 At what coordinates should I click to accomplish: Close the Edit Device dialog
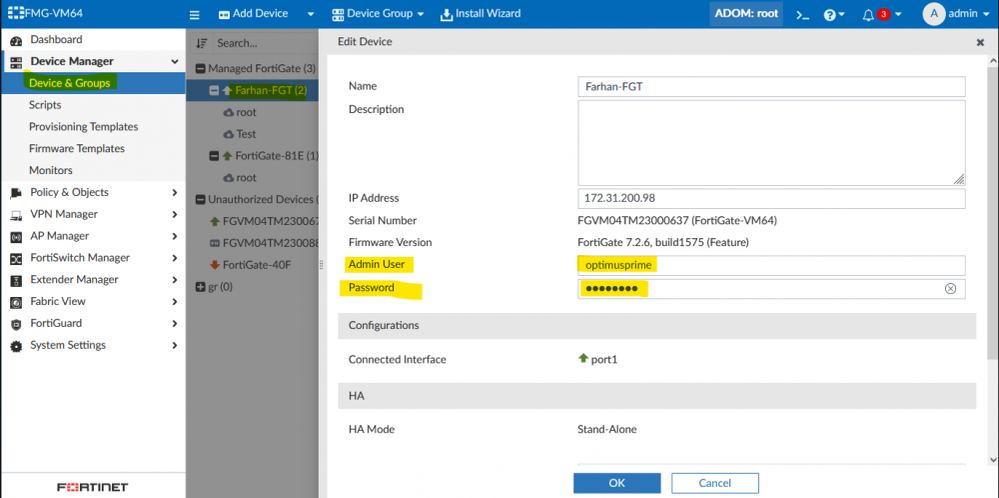(979, 43)
